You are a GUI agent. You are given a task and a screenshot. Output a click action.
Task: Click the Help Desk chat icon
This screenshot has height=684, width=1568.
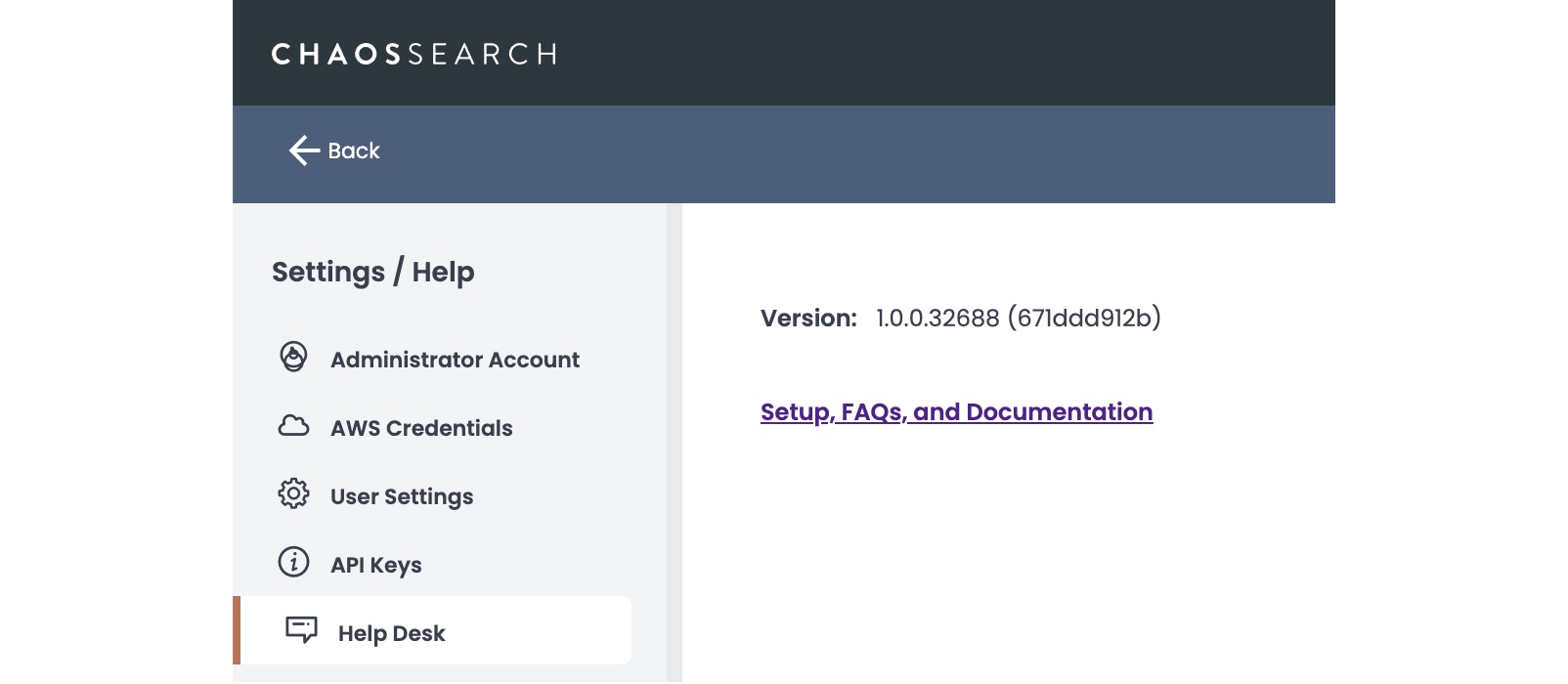(x=301, y=629)
